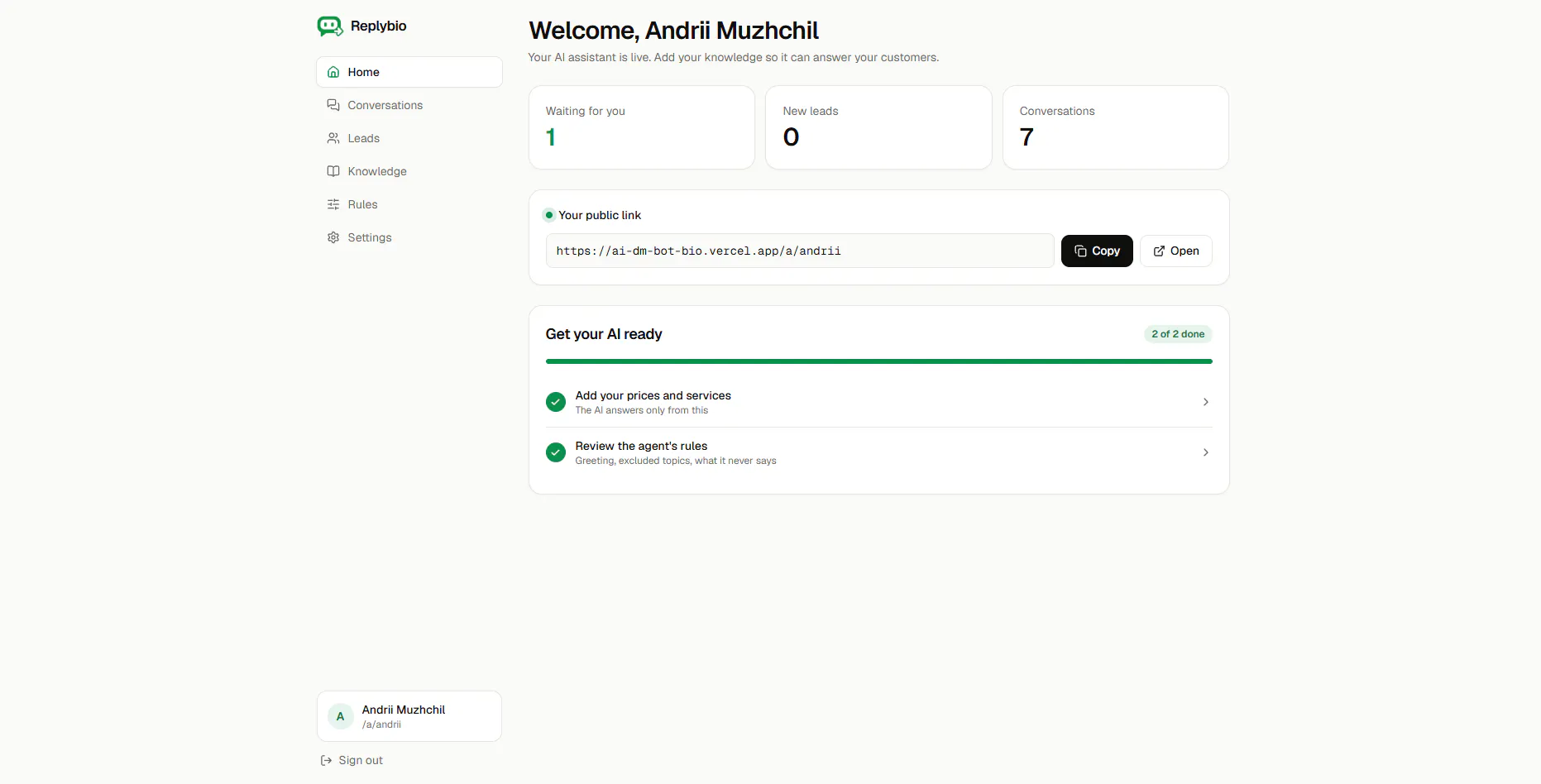This screenshot has width=1541, height=784.
Task: Go to the Home menu item
Action: 409,72
